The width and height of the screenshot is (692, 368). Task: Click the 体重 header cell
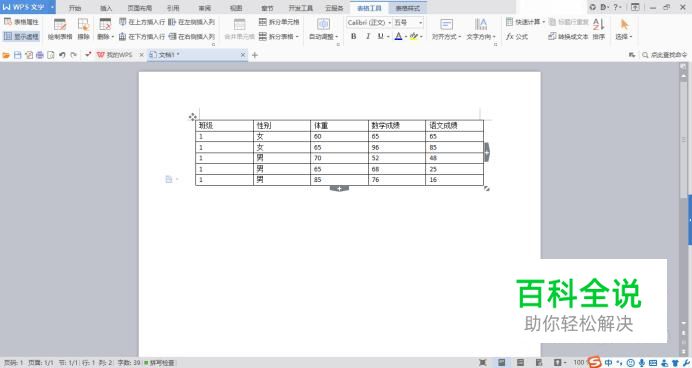click(x=339, y=125)
